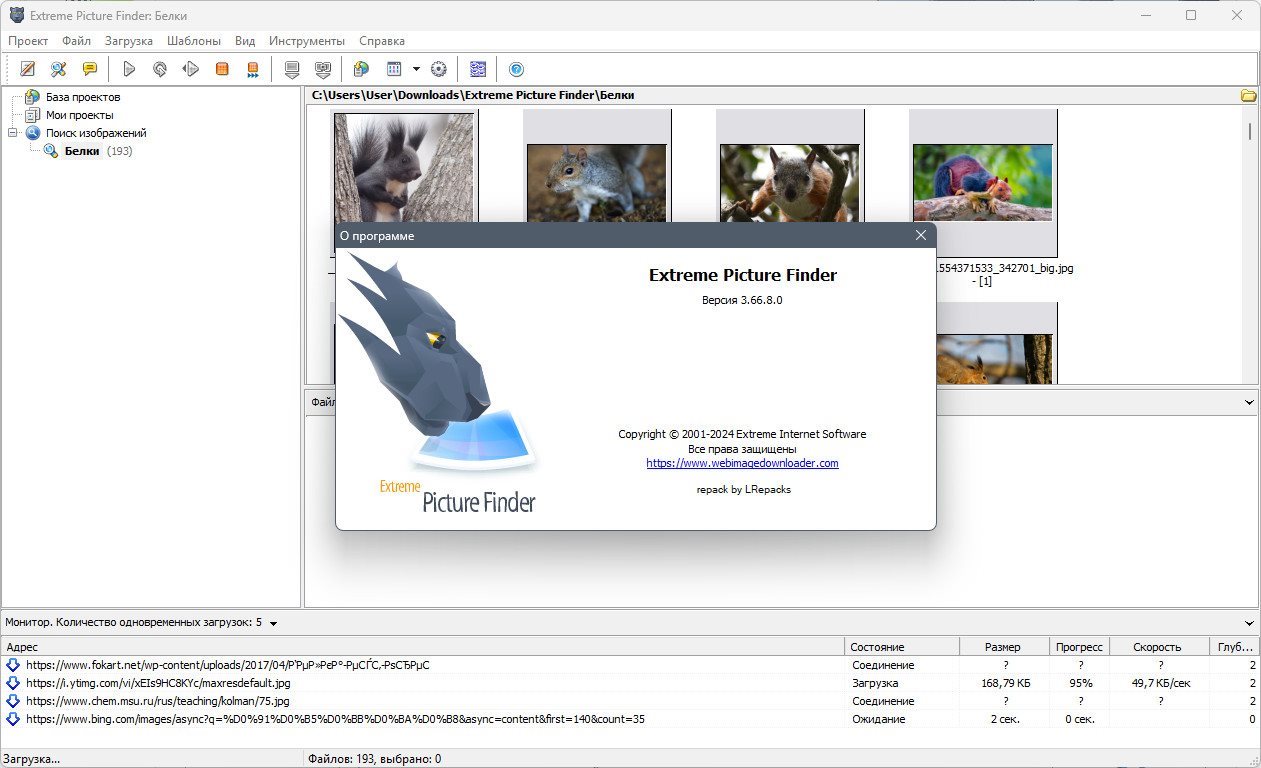Click the yellow comment bubble icon
The image size is (1261, 768).
coord(90,69)
